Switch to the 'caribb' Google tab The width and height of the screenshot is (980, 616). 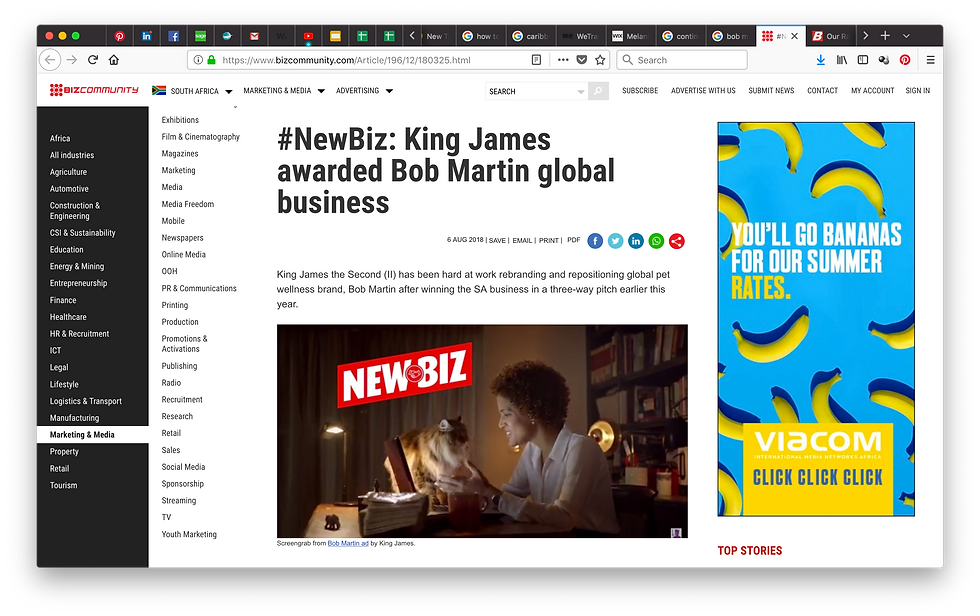531,36
